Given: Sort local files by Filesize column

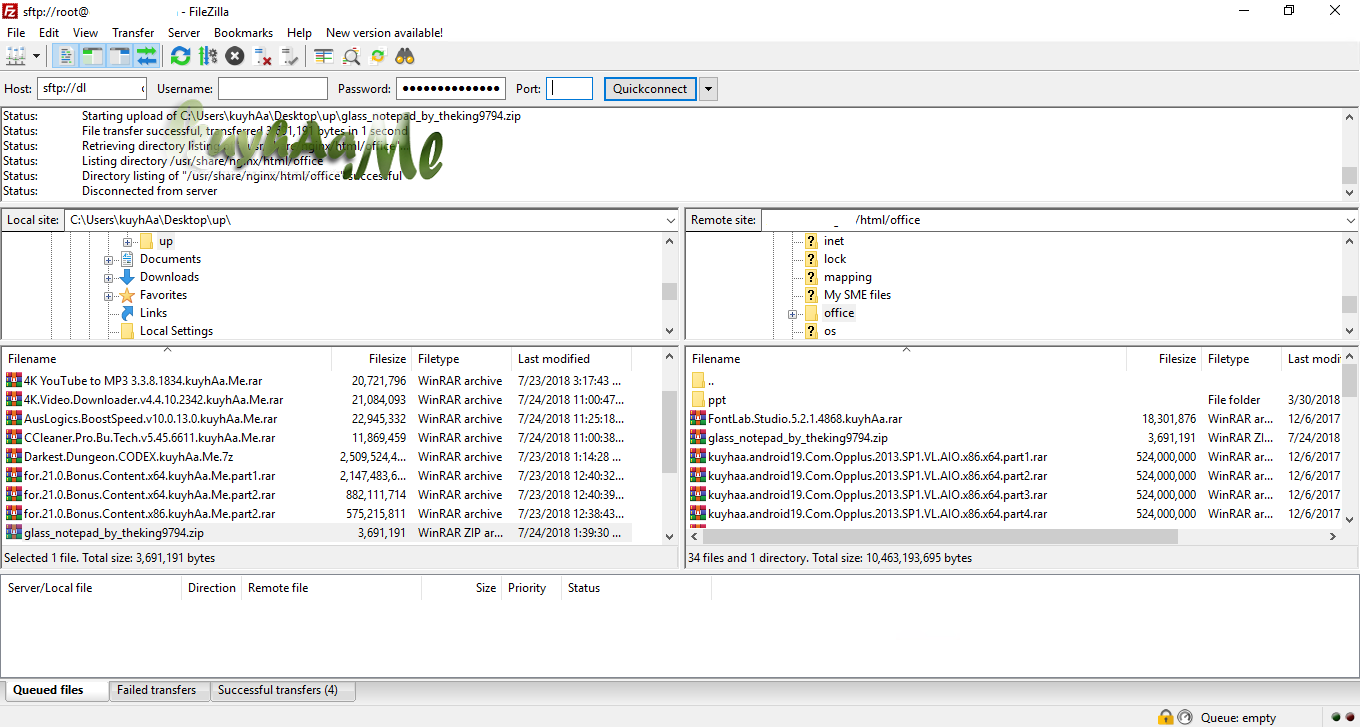Looking at the screenshot, I should pos(371,359).
